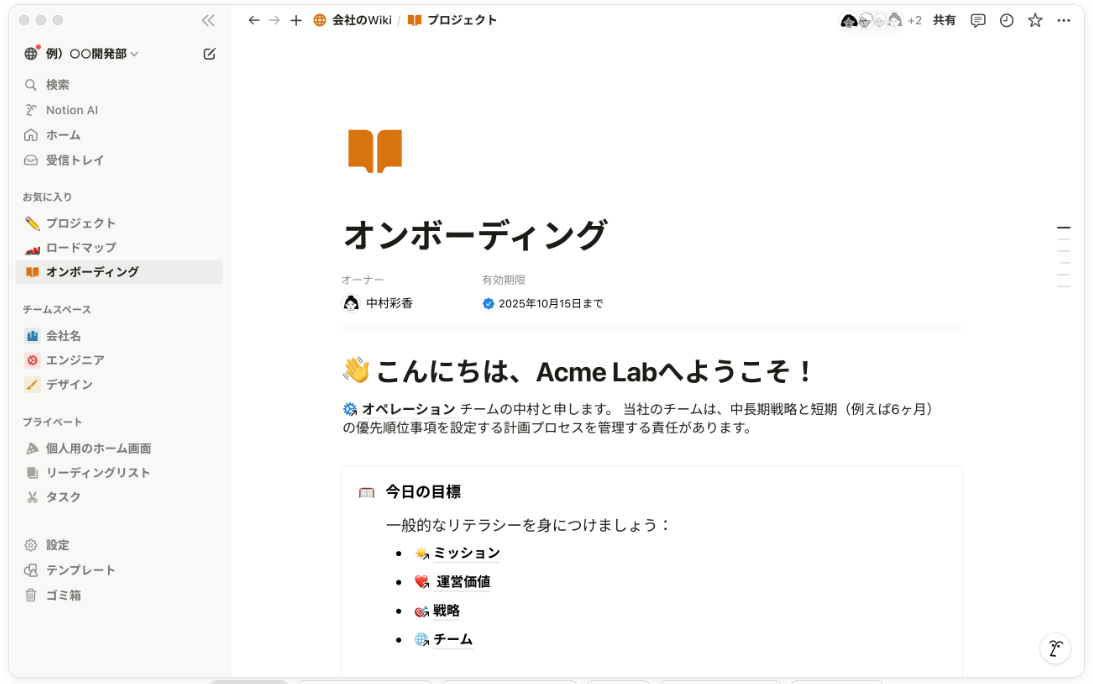Collapse the sidebar with double-chevron icon
The height and width of the screenshot is (684, 1093).
(x=208, y=20)
